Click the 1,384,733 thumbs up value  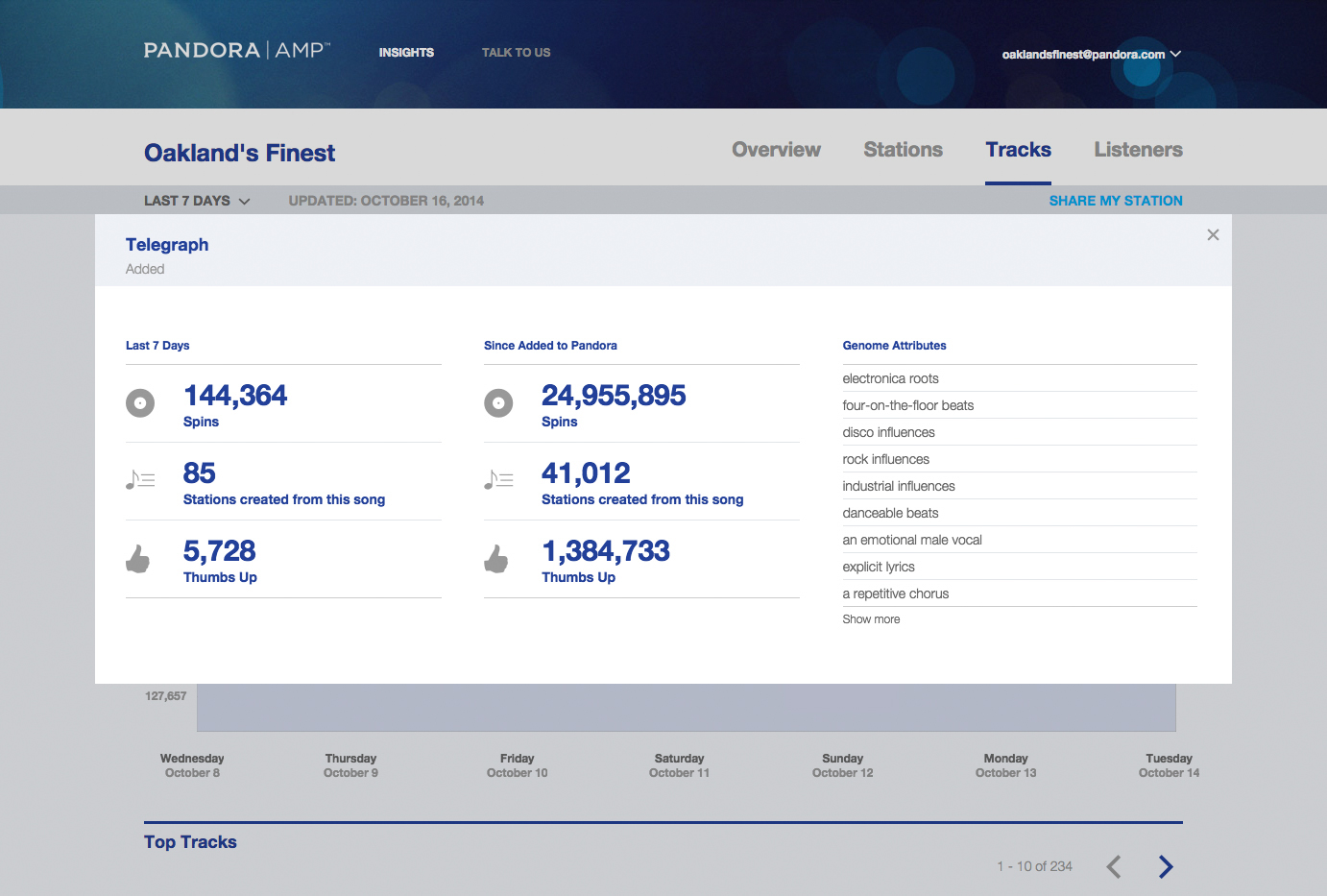pos(606,551)
